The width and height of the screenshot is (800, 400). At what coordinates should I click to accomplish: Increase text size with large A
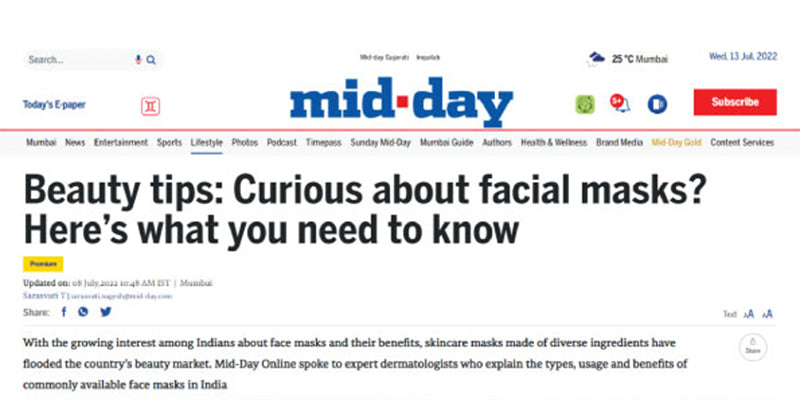767,314
